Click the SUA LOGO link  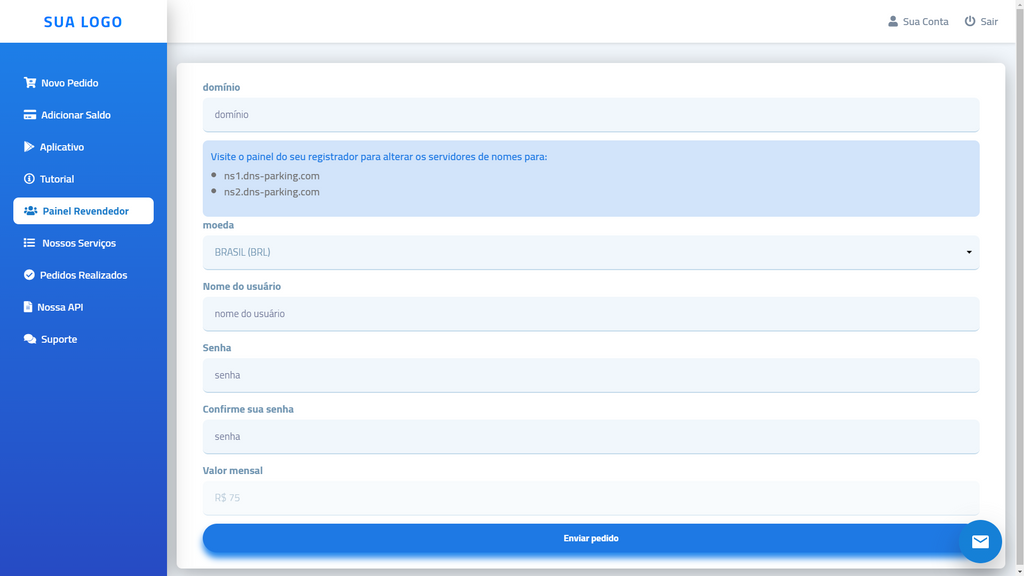83,21
